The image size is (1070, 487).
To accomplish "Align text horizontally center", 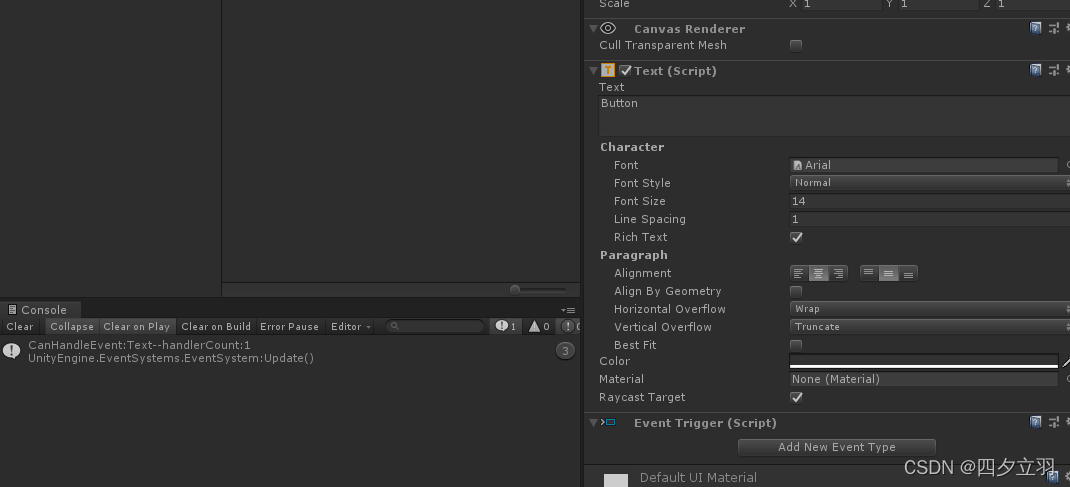I will (818, 274).
